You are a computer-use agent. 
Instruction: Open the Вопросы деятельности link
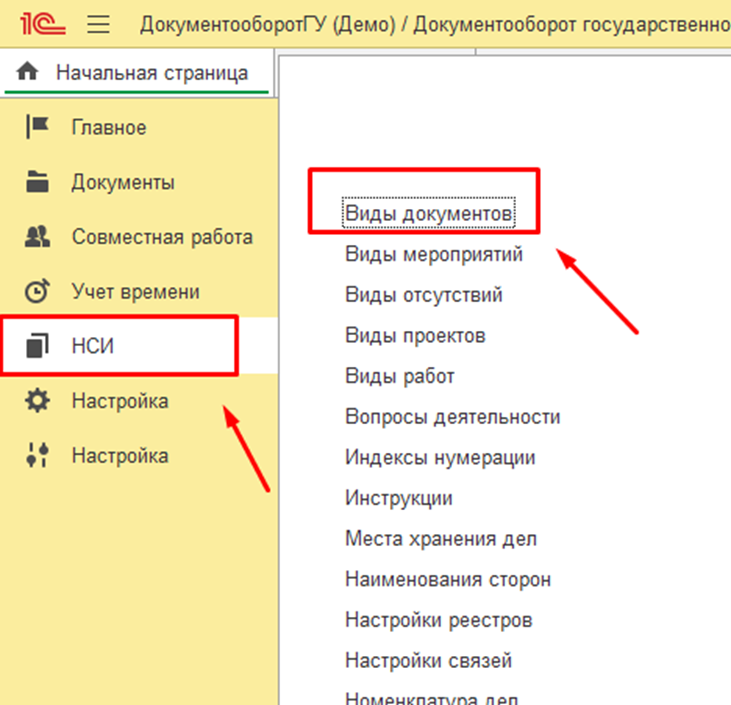453,416
